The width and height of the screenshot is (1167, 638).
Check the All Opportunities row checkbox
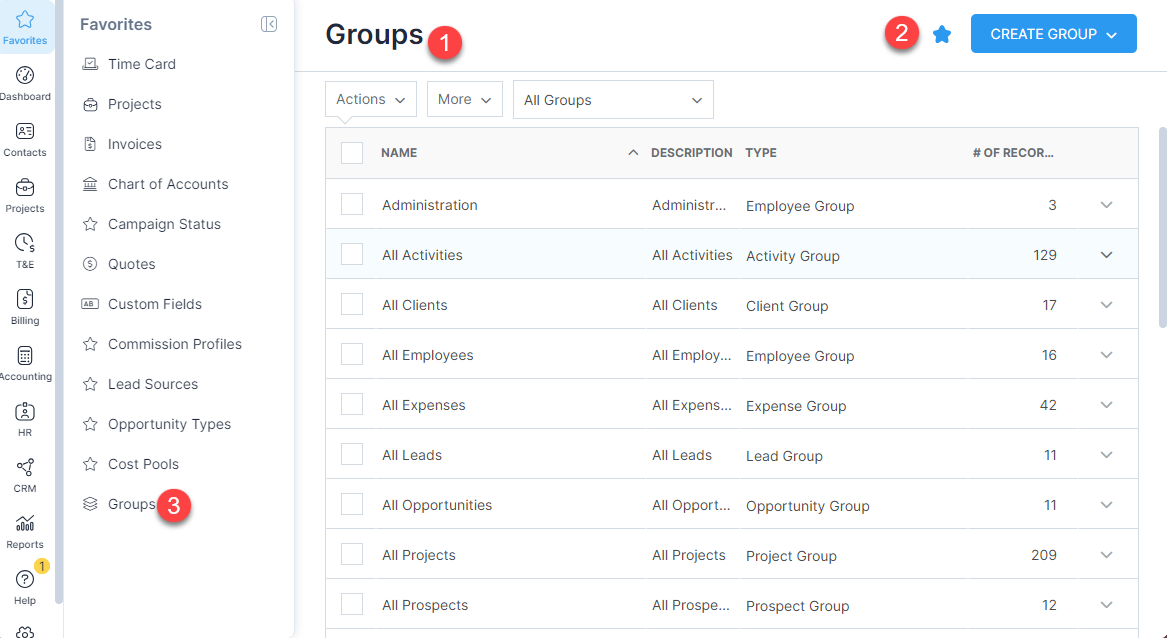(x=352, y=504)
